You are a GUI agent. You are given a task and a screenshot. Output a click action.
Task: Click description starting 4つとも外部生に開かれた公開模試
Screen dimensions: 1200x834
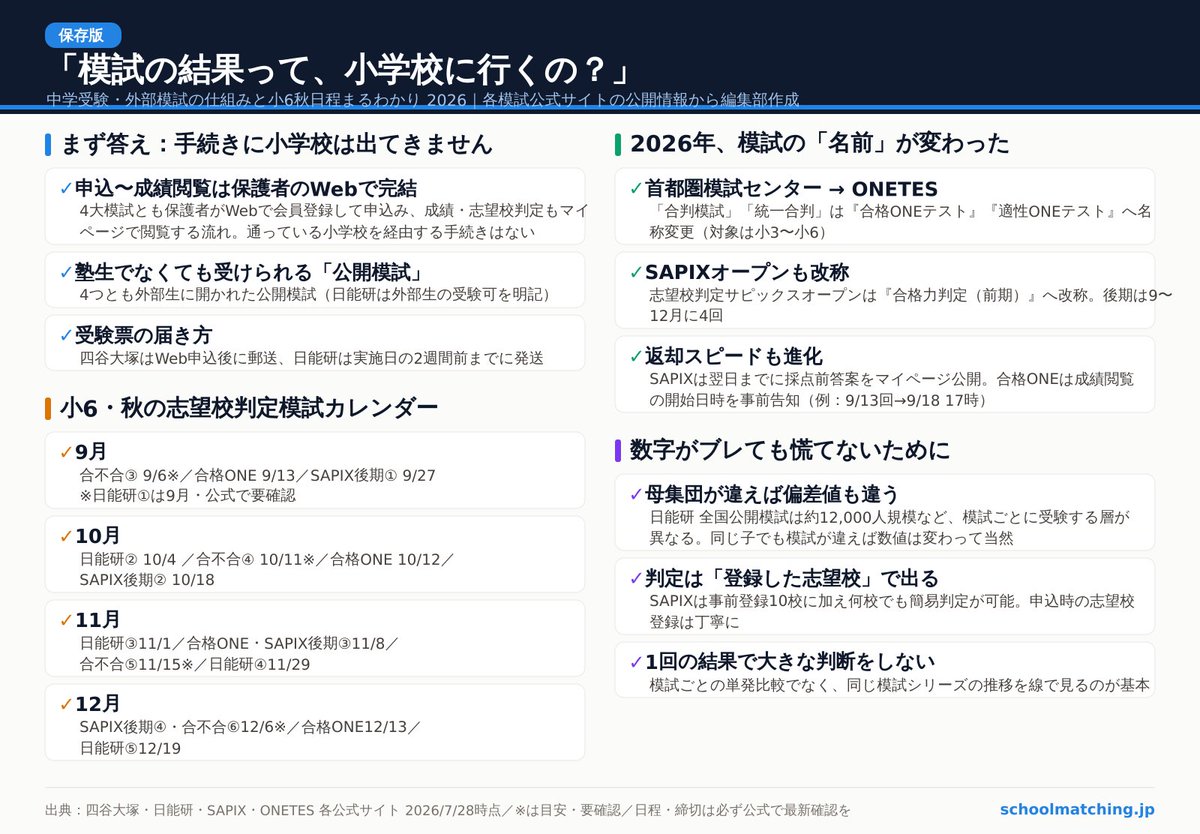[315, 296]
